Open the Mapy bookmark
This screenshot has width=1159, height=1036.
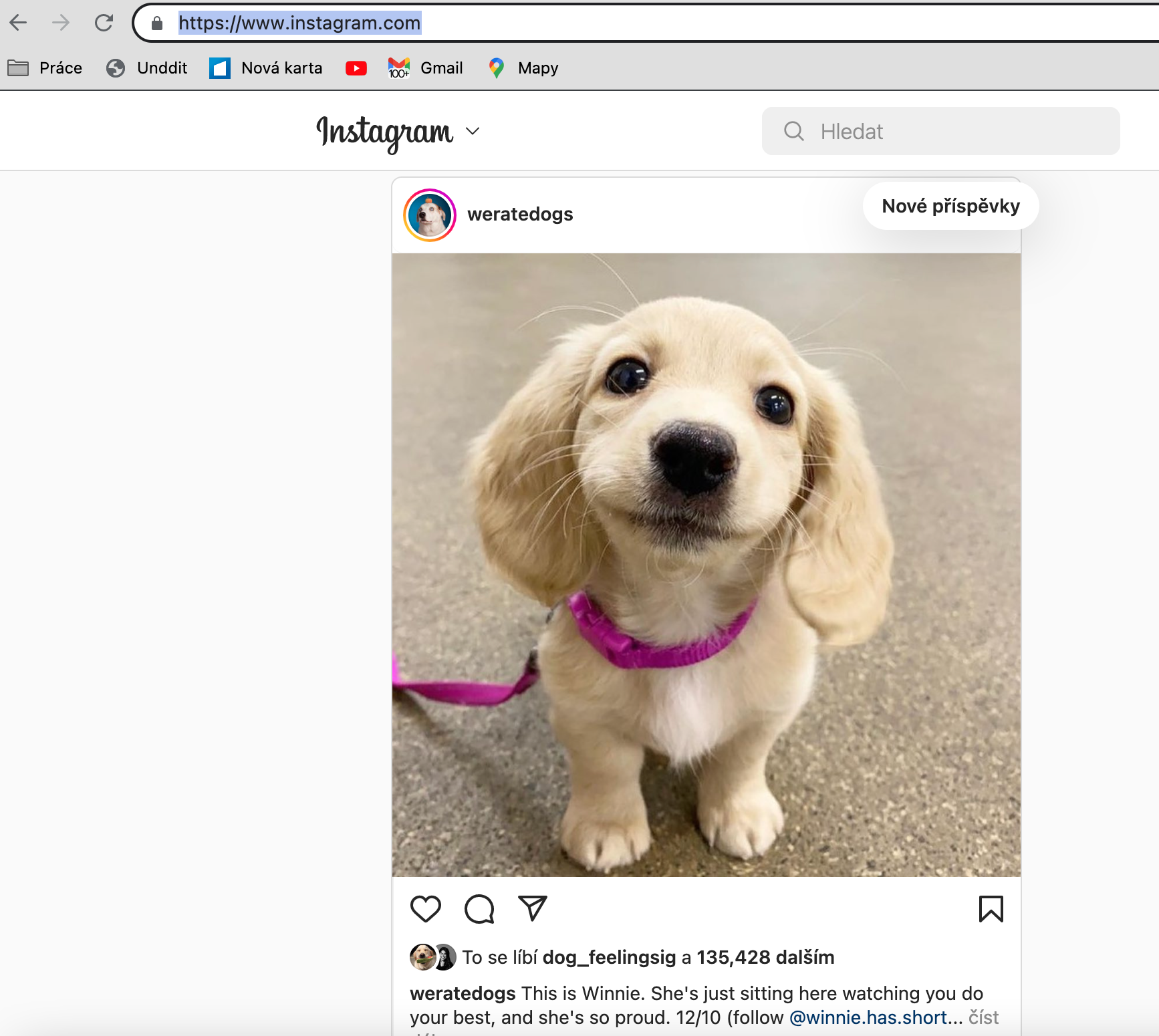523,68
